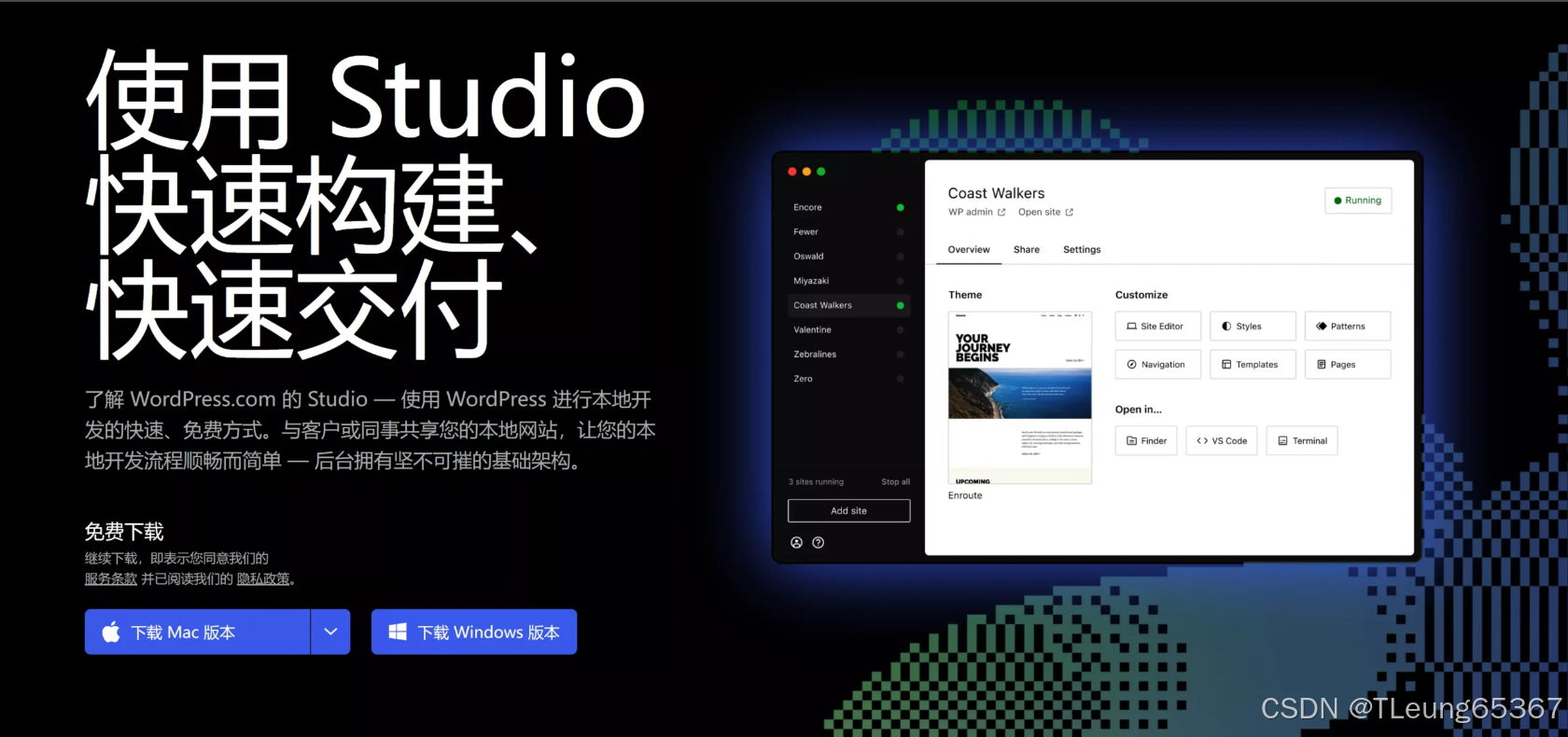Click the Styles customize button
1568x737 pixels.
pyautogui.click(x=1253, y=326)
